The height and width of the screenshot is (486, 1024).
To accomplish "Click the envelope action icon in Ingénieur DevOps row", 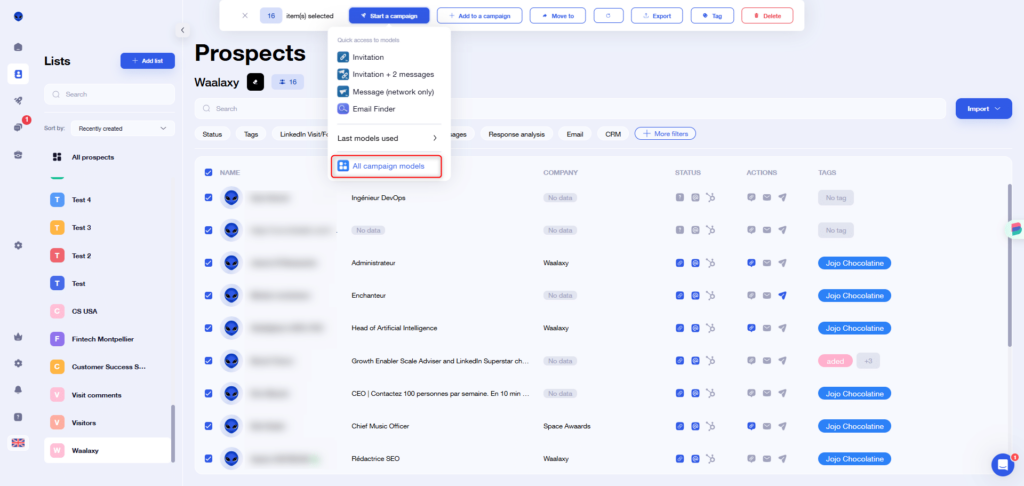I will 767,197.
